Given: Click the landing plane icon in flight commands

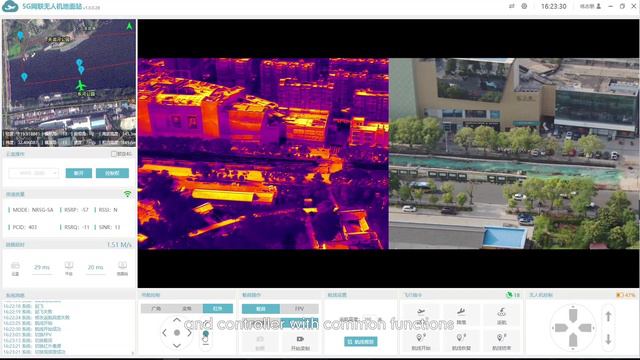Looking at the screenshot, I should tap(461, 312).
